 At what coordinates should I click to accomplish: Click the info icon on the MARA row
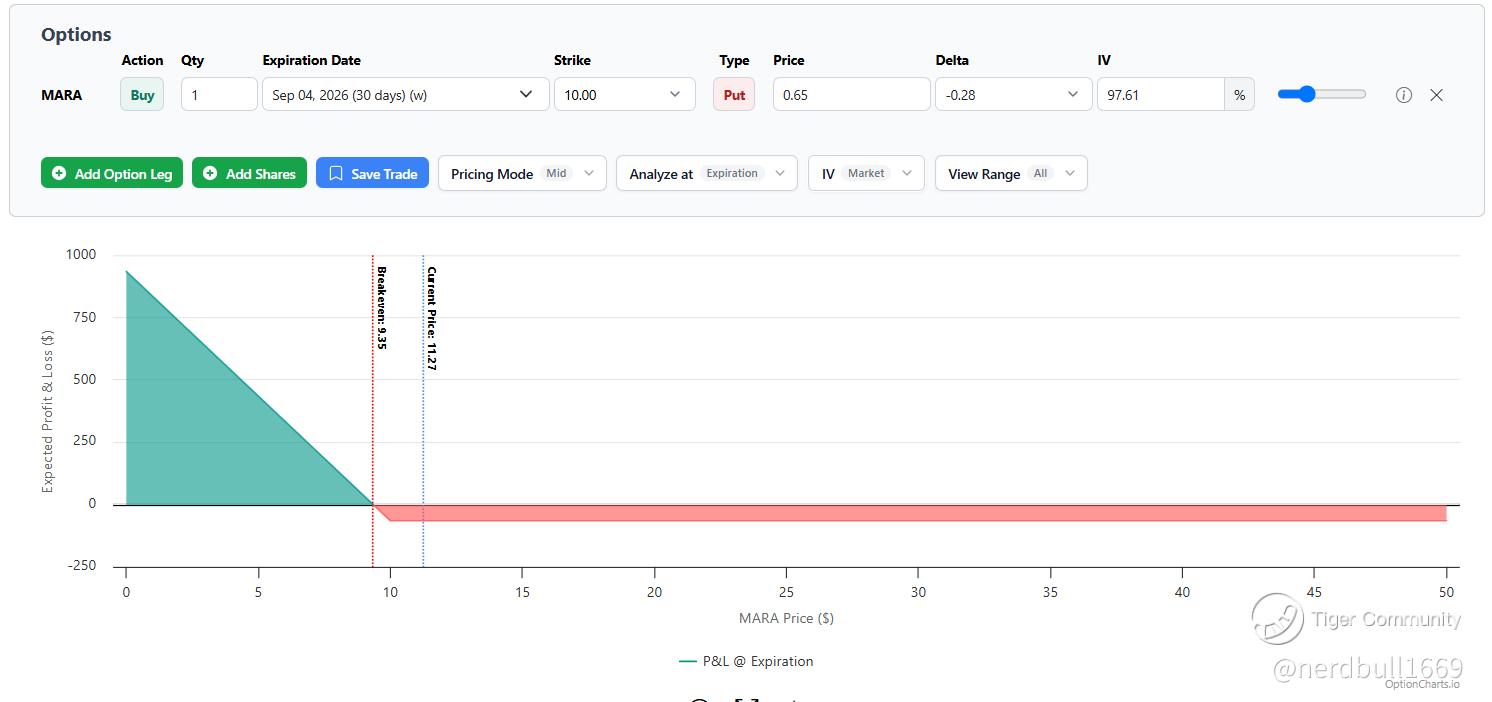(1404, 95)
